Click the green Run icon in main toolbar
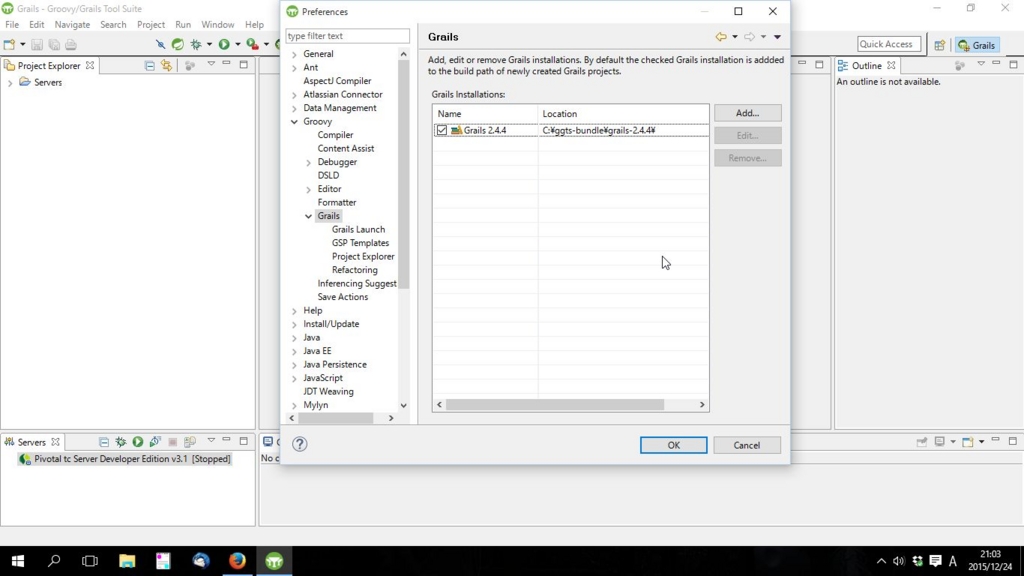This screenshot has height=576, width=1024. click(224, 44)
